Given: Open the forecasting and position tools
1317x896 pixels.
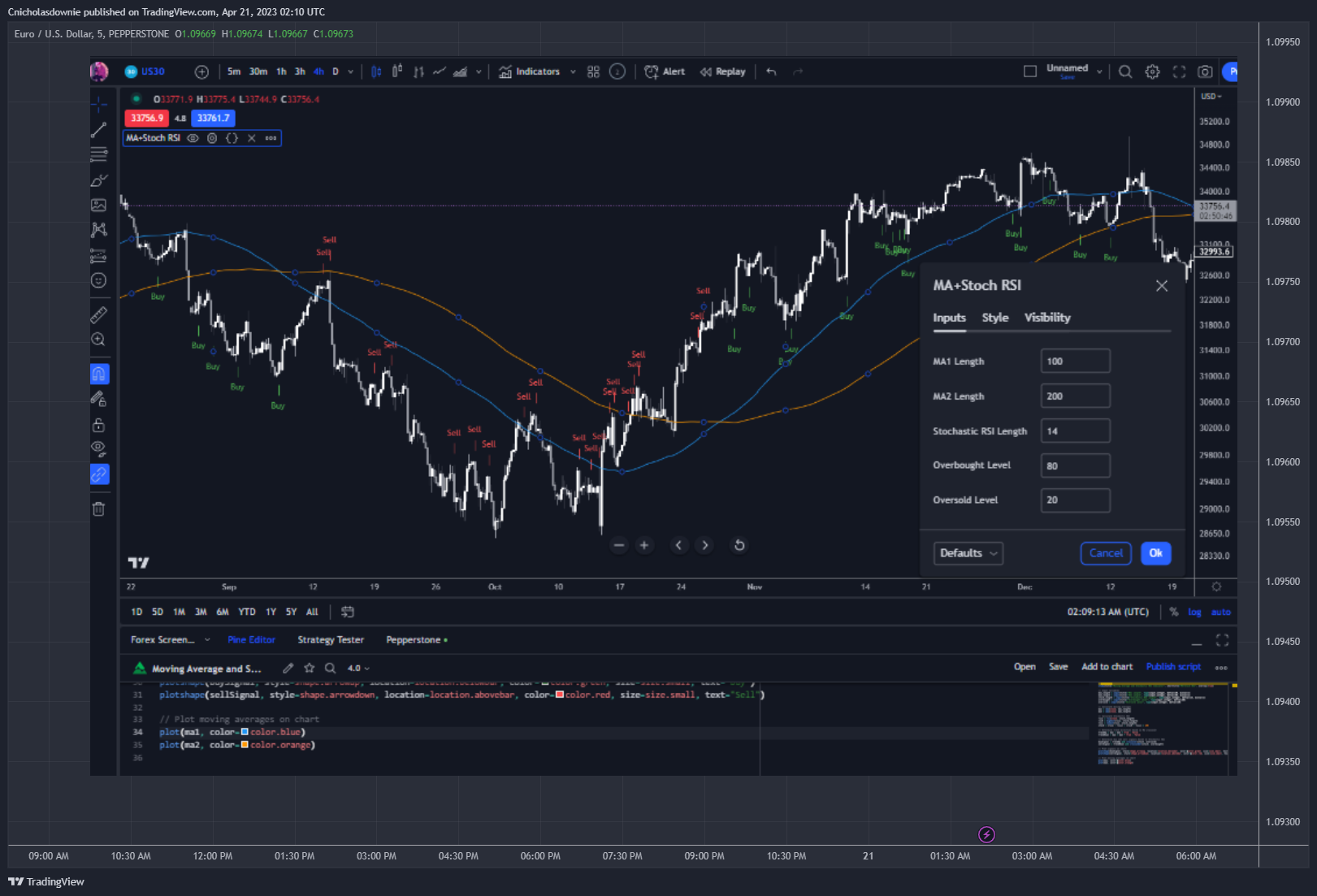Looking at the screenshot, I should click(x=99, y=256).
